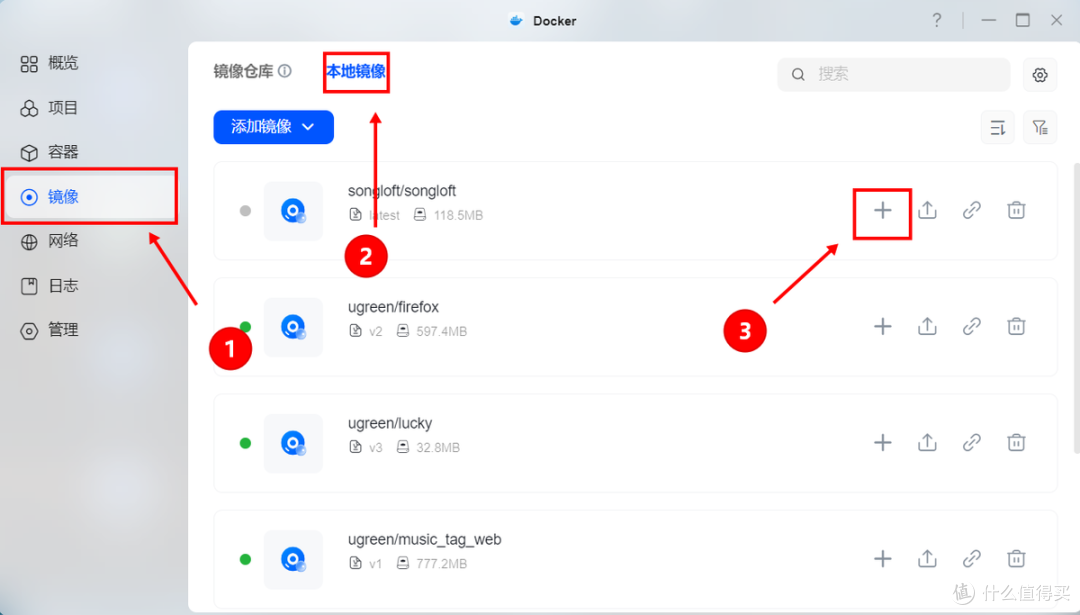Click the 597.4MB size label
Image resolution: width=1080 pixels, height=615 pixels.
[442, 331]
